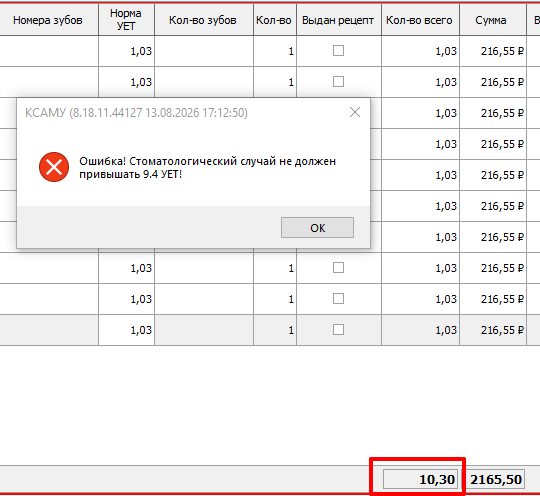Tick 'Выдан рецепт' checkbox just above highlighted row
This screenshot has height=496, width=540.
click(x=338, y=299)
